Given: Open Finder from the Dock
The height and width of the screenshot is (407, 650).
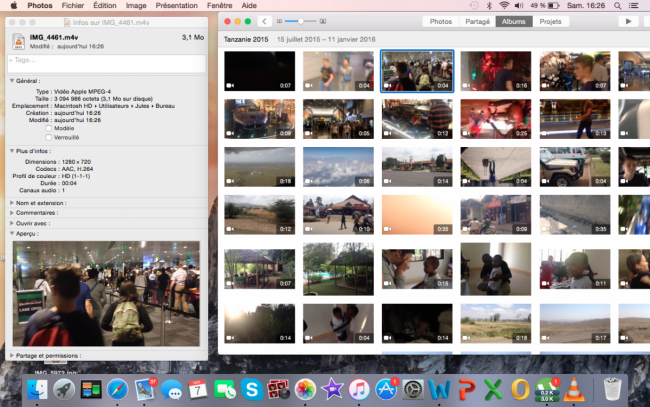Looking at the screenshot, I should (x=37, y=389).
